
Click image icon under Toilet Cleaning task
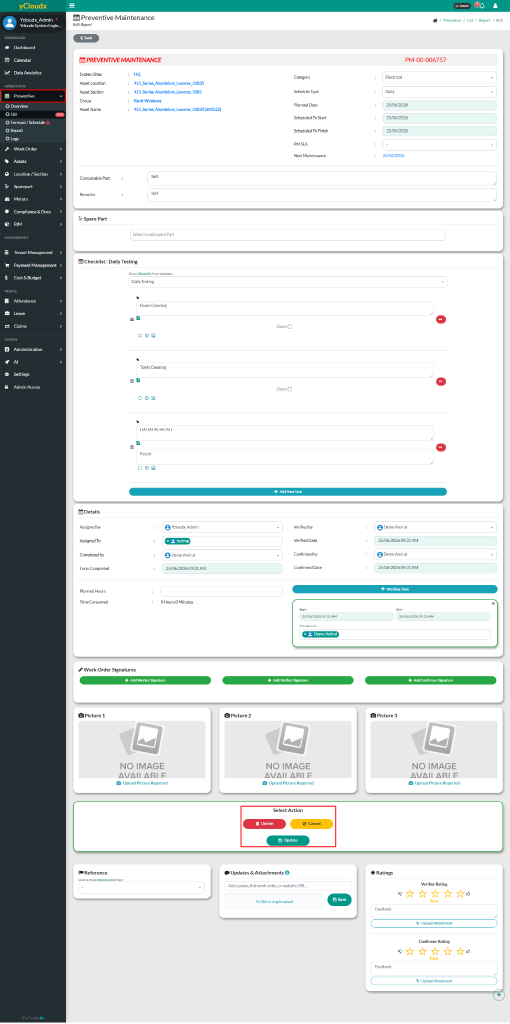[153, 397]
